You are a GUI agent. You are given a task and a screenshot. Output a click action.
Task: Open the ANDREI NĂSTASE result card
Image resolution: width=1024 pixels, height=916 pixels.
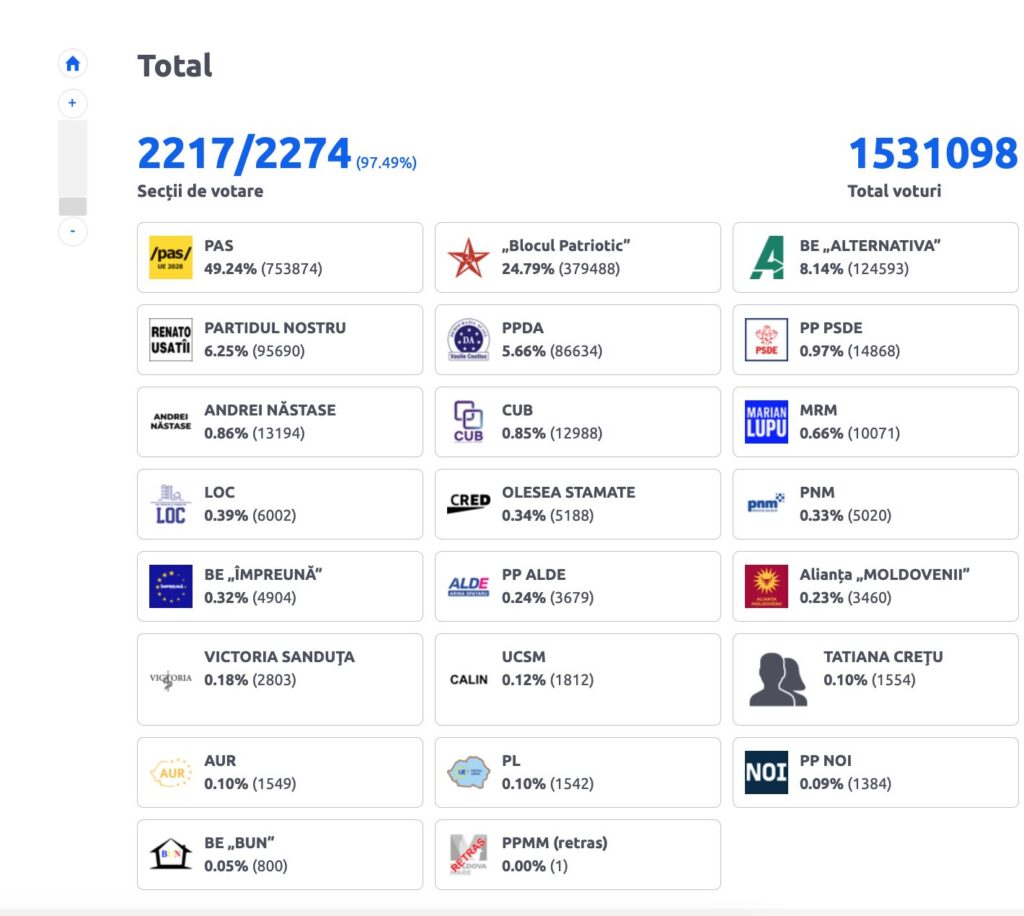coord(280,422)
